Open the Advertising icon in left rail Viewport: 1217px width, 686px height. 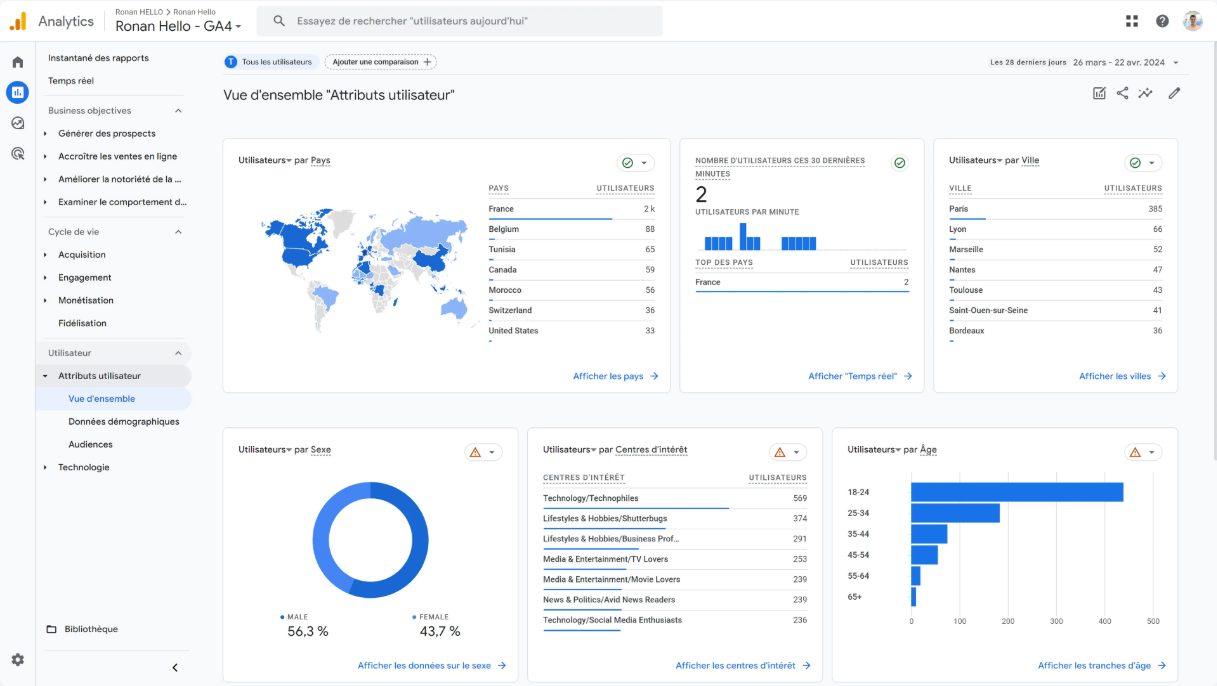tap(17, 153)
